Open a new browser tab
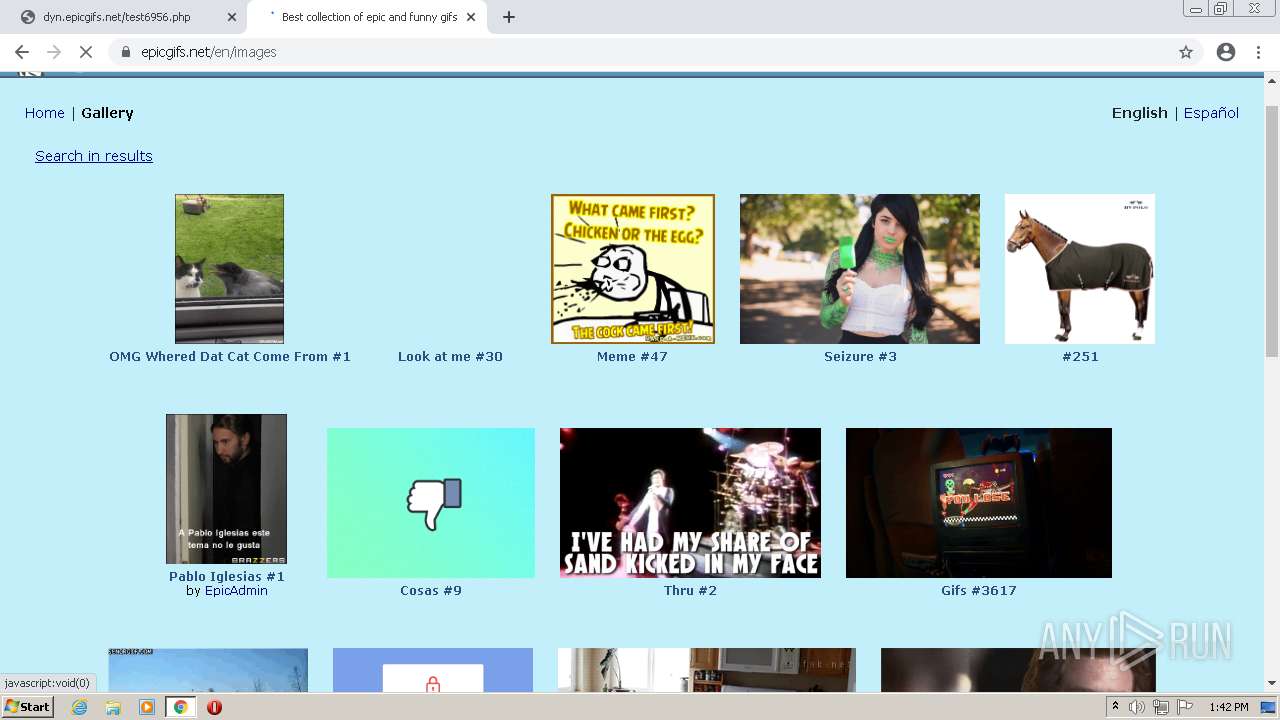This screenshot has height=720, width=1280. pyautogui.click(x=509, y=17)
